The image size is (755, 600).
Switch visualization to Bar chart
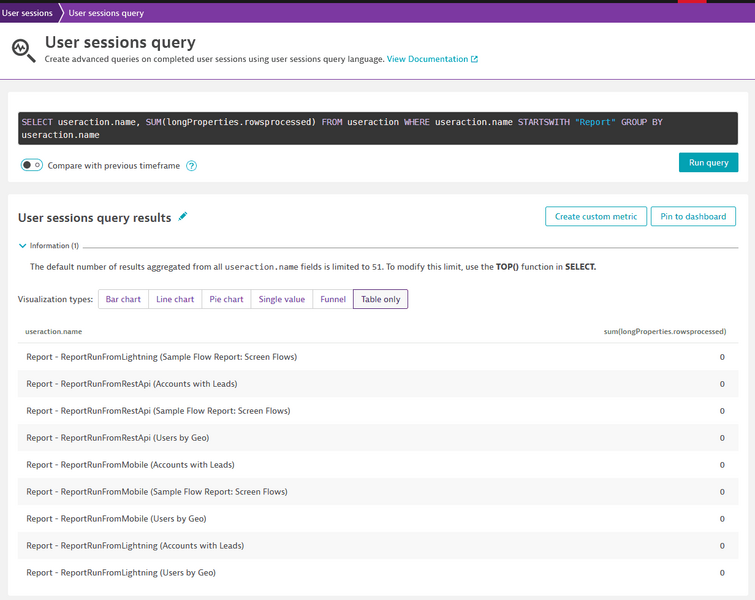(x=123, y=299)
